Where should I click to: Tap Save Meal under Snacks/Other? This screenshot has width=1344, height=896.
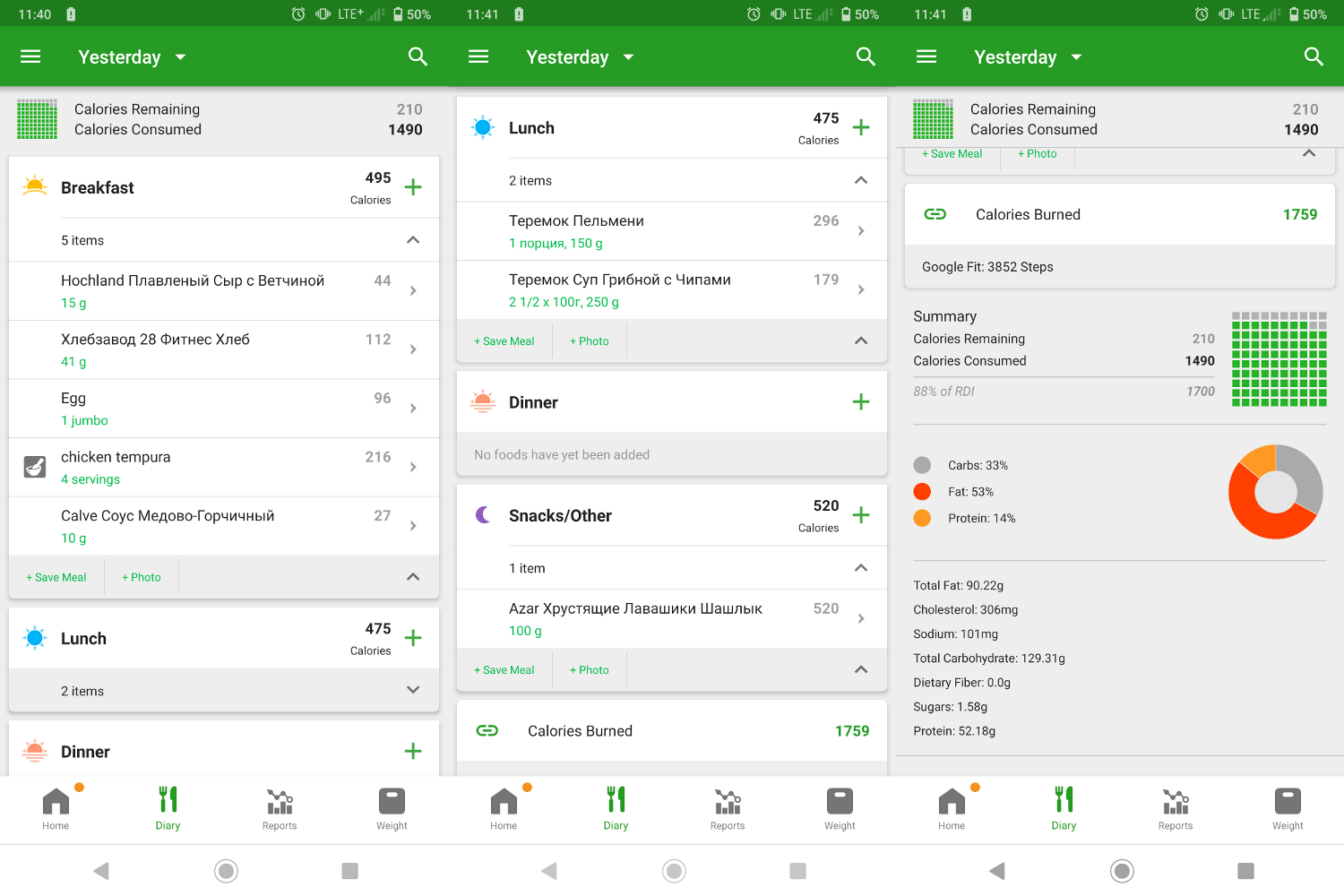[504, 669]
